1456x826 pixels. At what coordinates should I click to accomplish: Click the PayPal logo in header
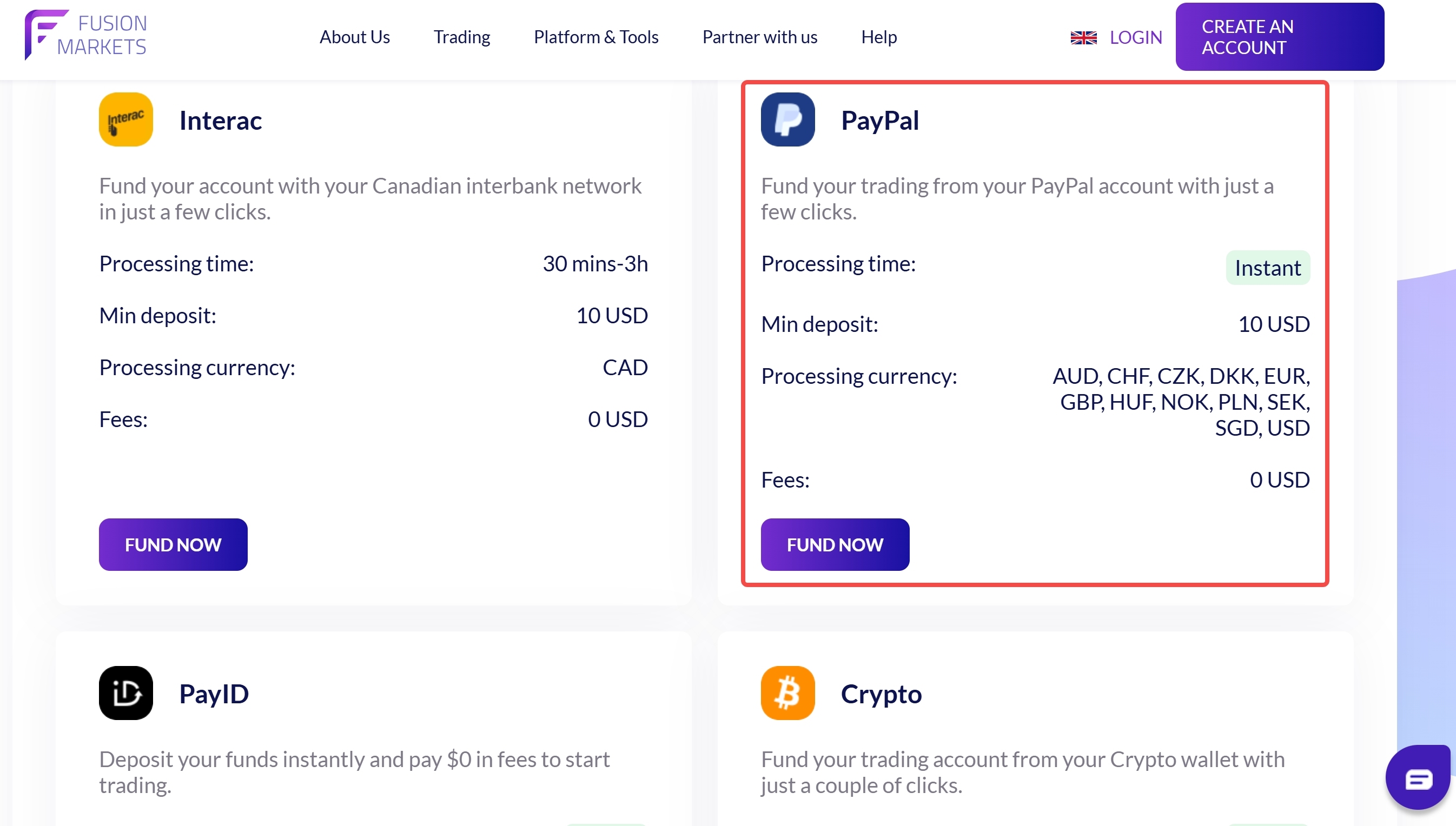coord(788,119)
